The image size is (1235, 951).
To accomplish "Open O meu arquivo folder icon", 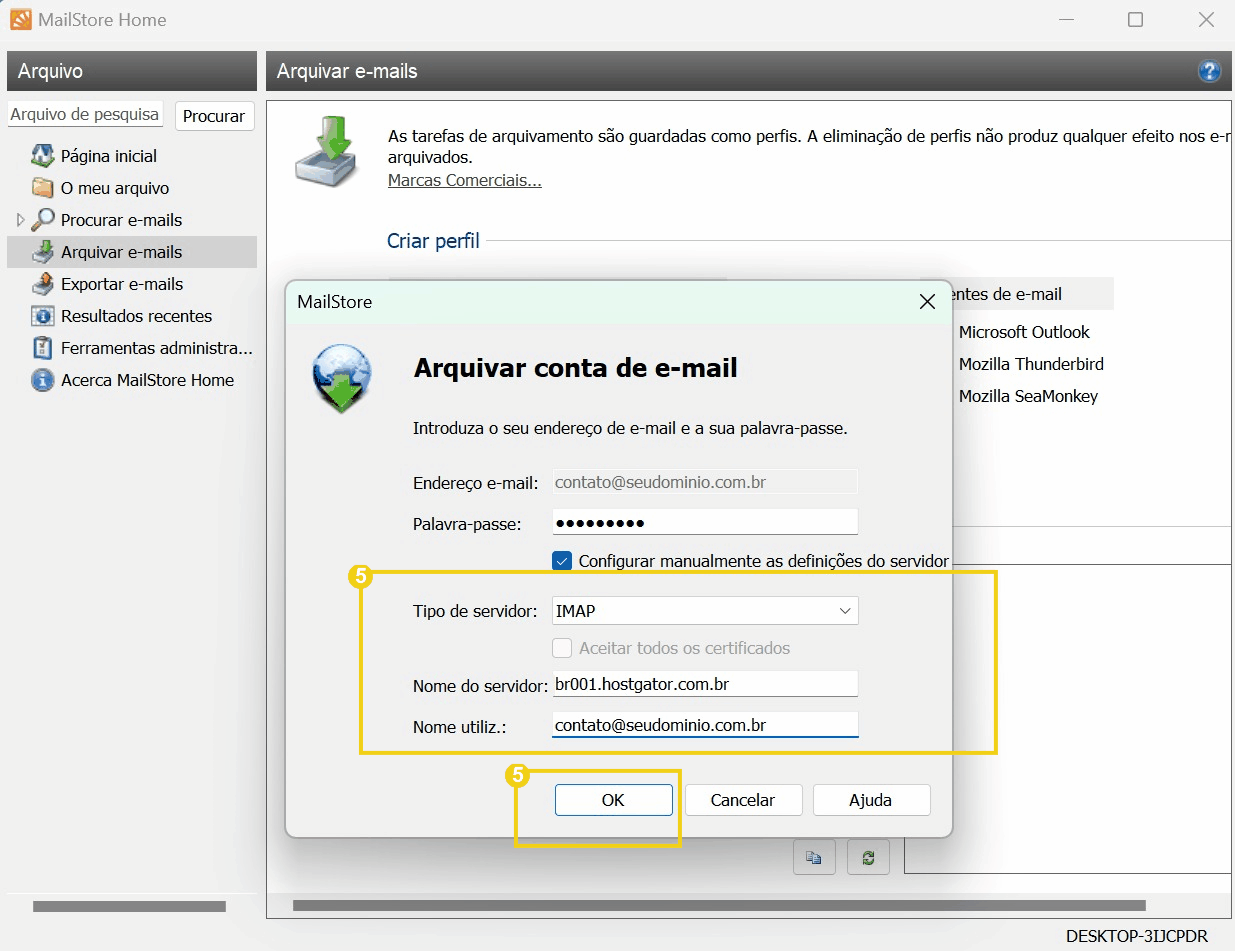I will click(42, 188).
